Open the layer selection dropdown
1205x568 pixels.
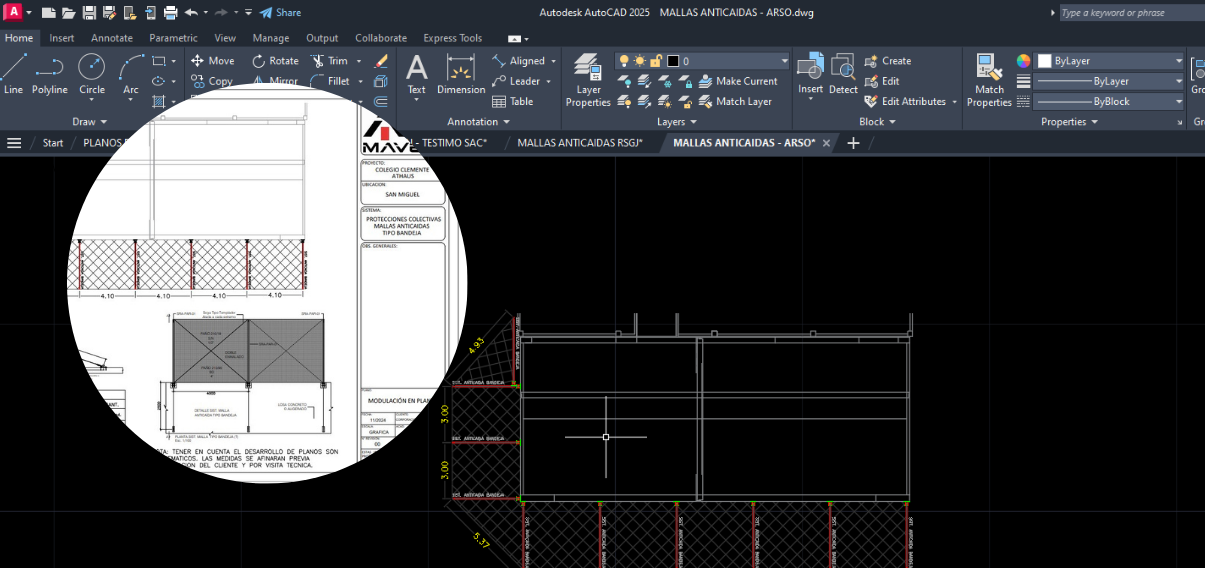point(784,61)
